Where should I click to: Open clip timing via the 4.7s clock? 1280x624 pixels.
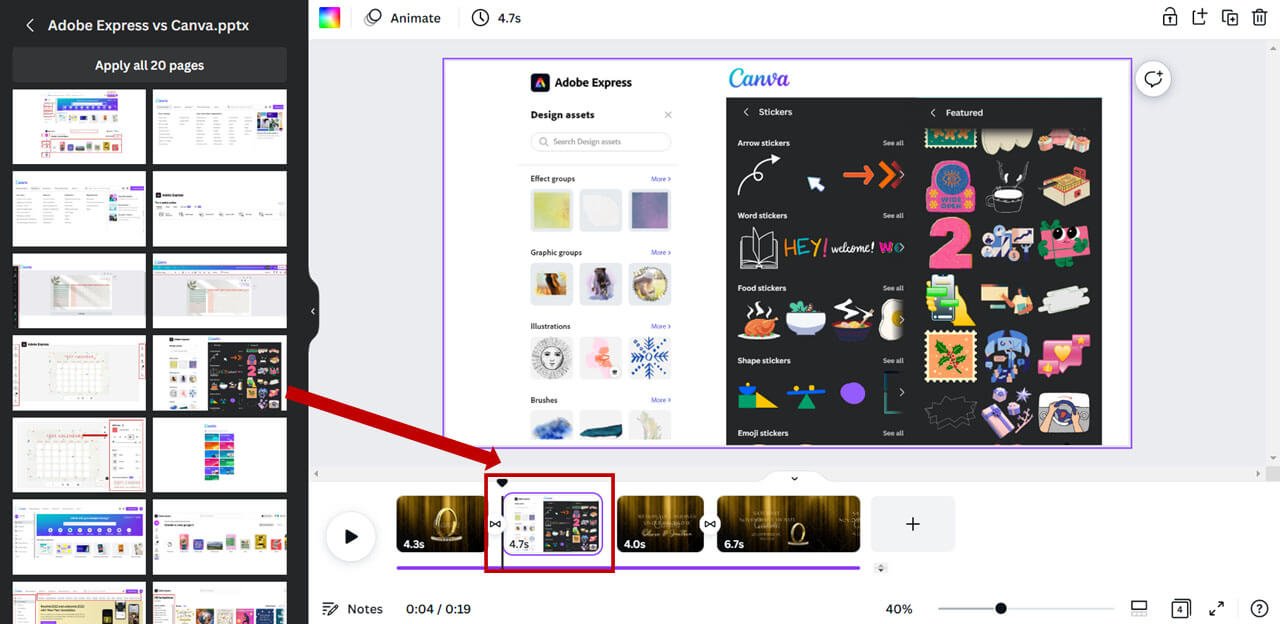point(496,17)
